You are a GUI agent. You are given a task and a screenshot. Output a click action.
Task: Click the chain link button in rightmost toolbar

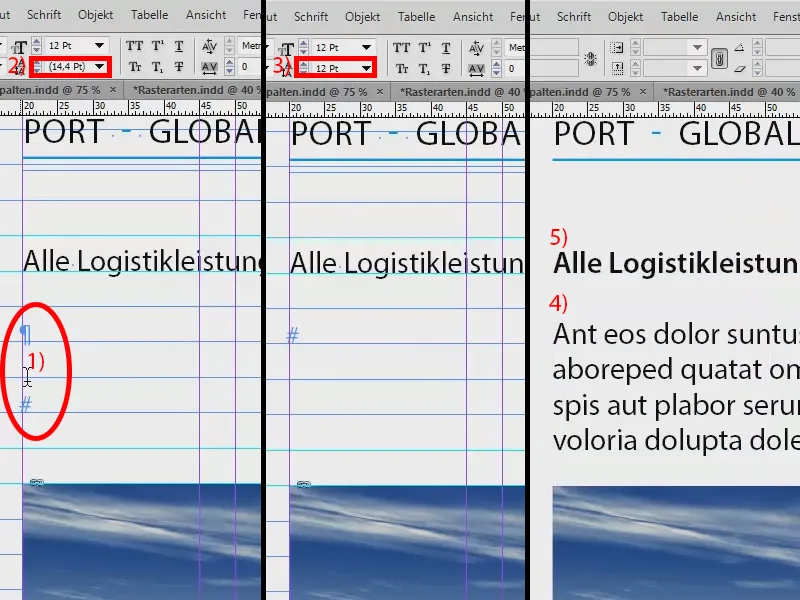[x=719, y=60]
